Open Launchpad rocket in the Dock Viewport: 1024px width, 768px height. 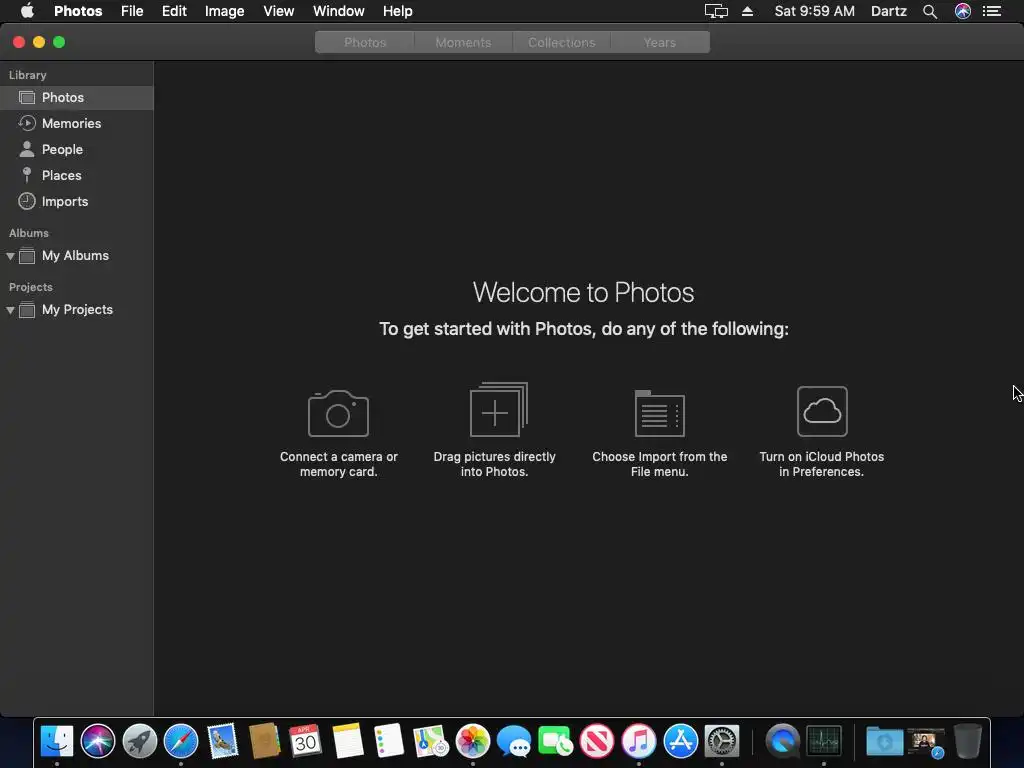point(140,741)
